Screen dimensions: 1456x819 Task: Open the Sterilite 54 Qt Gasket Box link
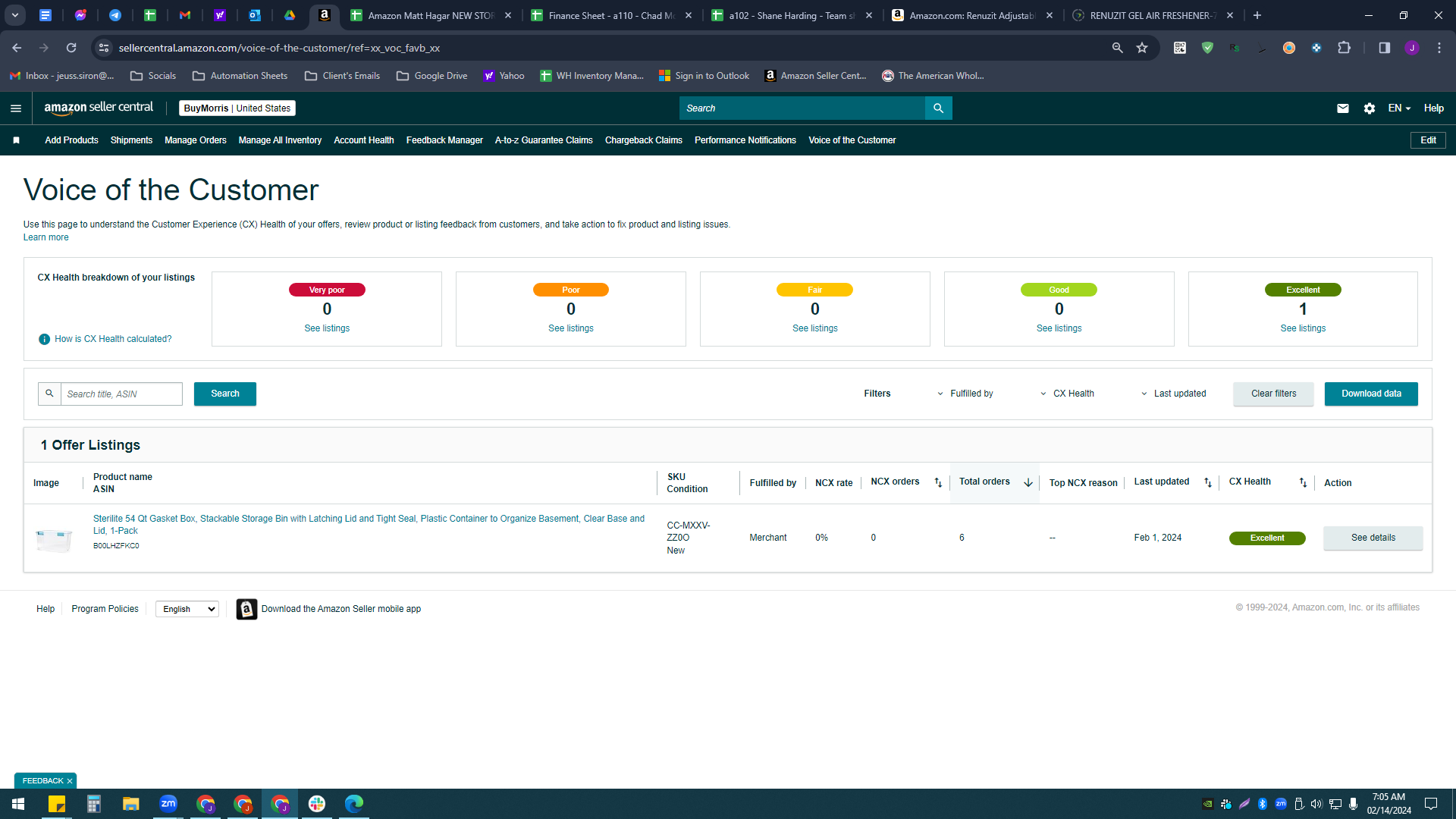pos(369,525)
